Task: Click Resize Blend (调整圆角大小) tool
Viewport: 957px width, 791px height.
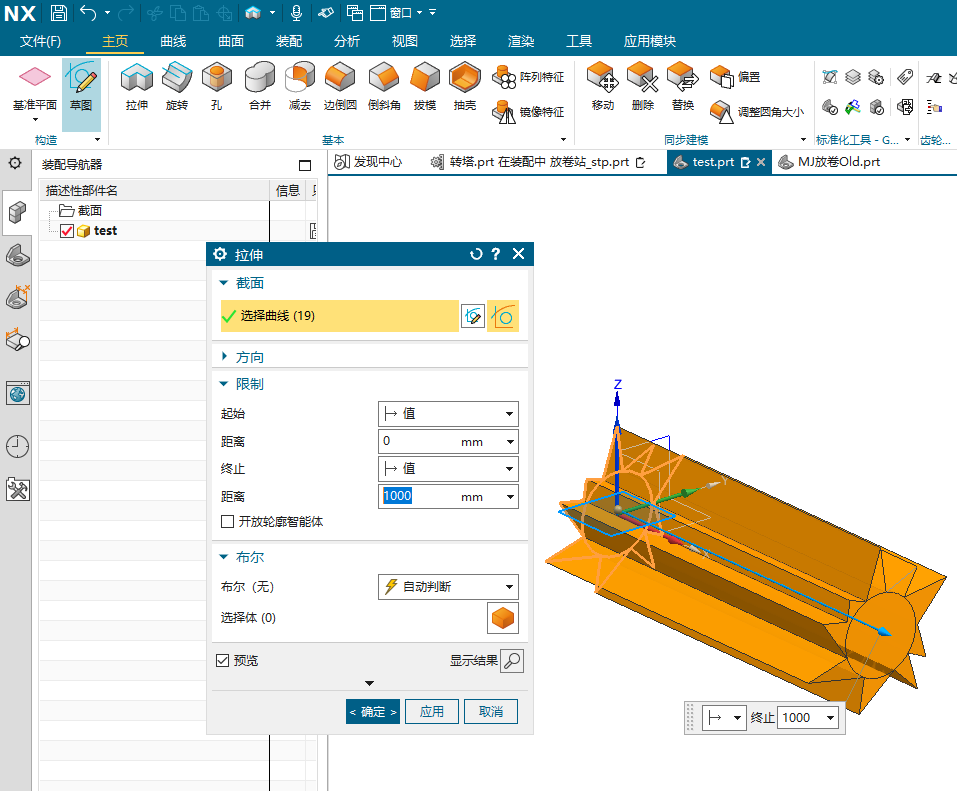Action: [x=757, y=112]
